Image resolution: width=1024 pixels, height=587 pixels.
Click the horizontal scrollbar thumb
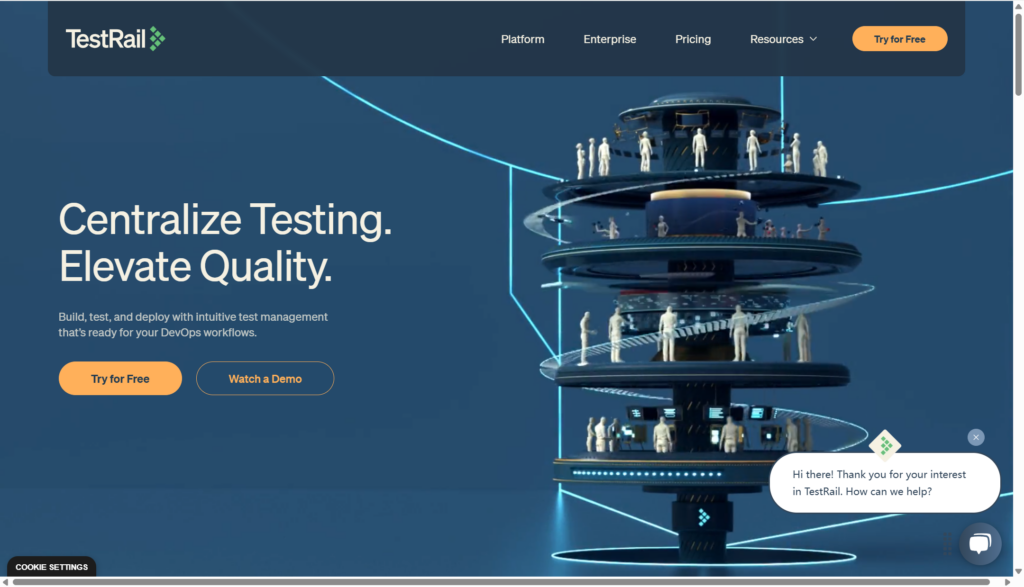click(500, 581)
